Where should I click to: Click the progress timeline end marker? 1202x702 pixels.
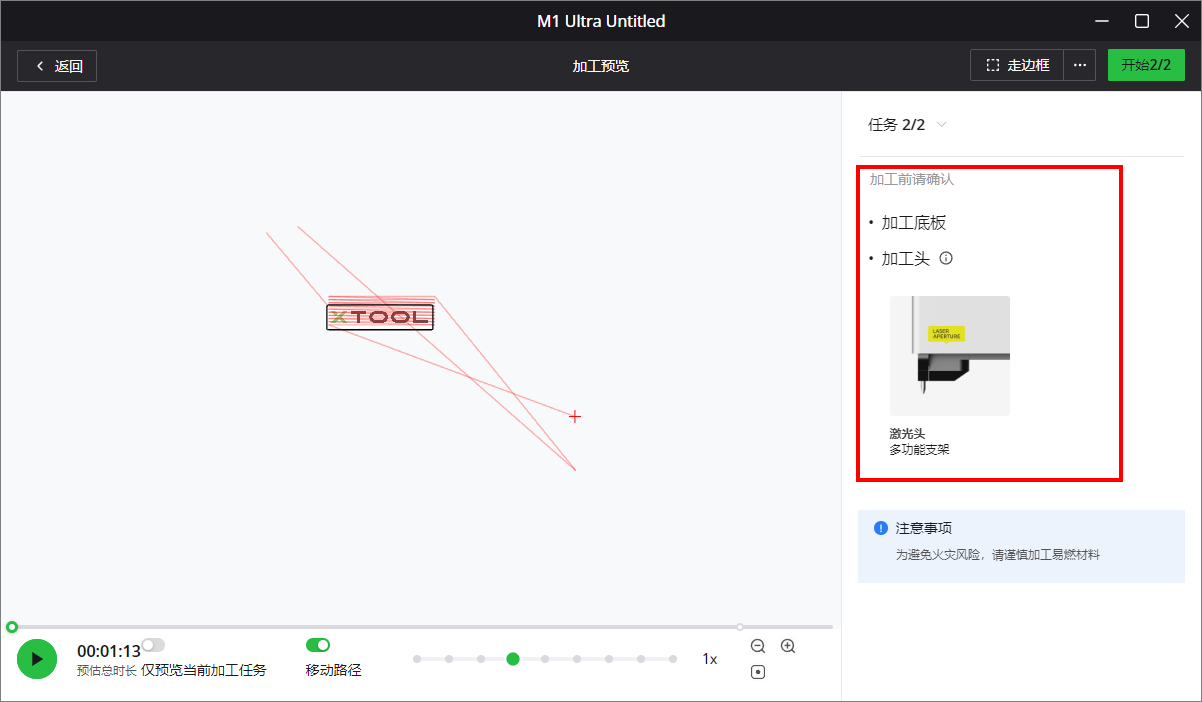[x=740, y=627]
